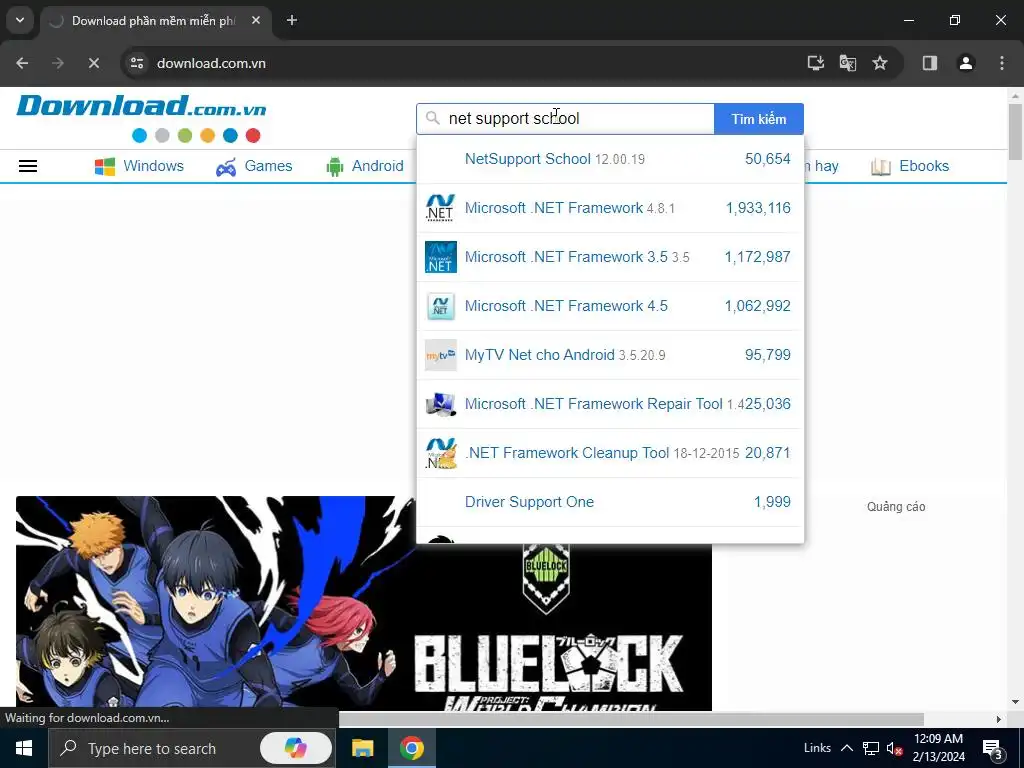Screen dimensions: 1024x768
Task: Click the 1,999 download count
Action: (772, 502)
